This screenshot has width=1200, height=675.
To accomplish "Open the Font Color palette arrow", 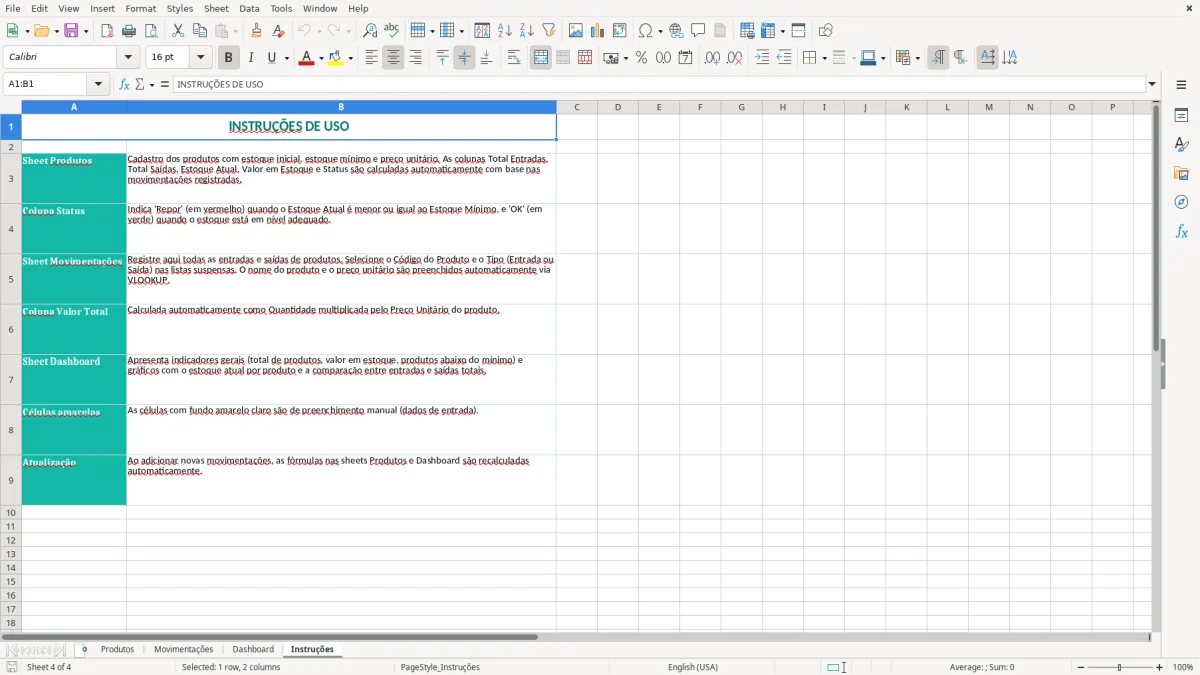I will (321, 58).
